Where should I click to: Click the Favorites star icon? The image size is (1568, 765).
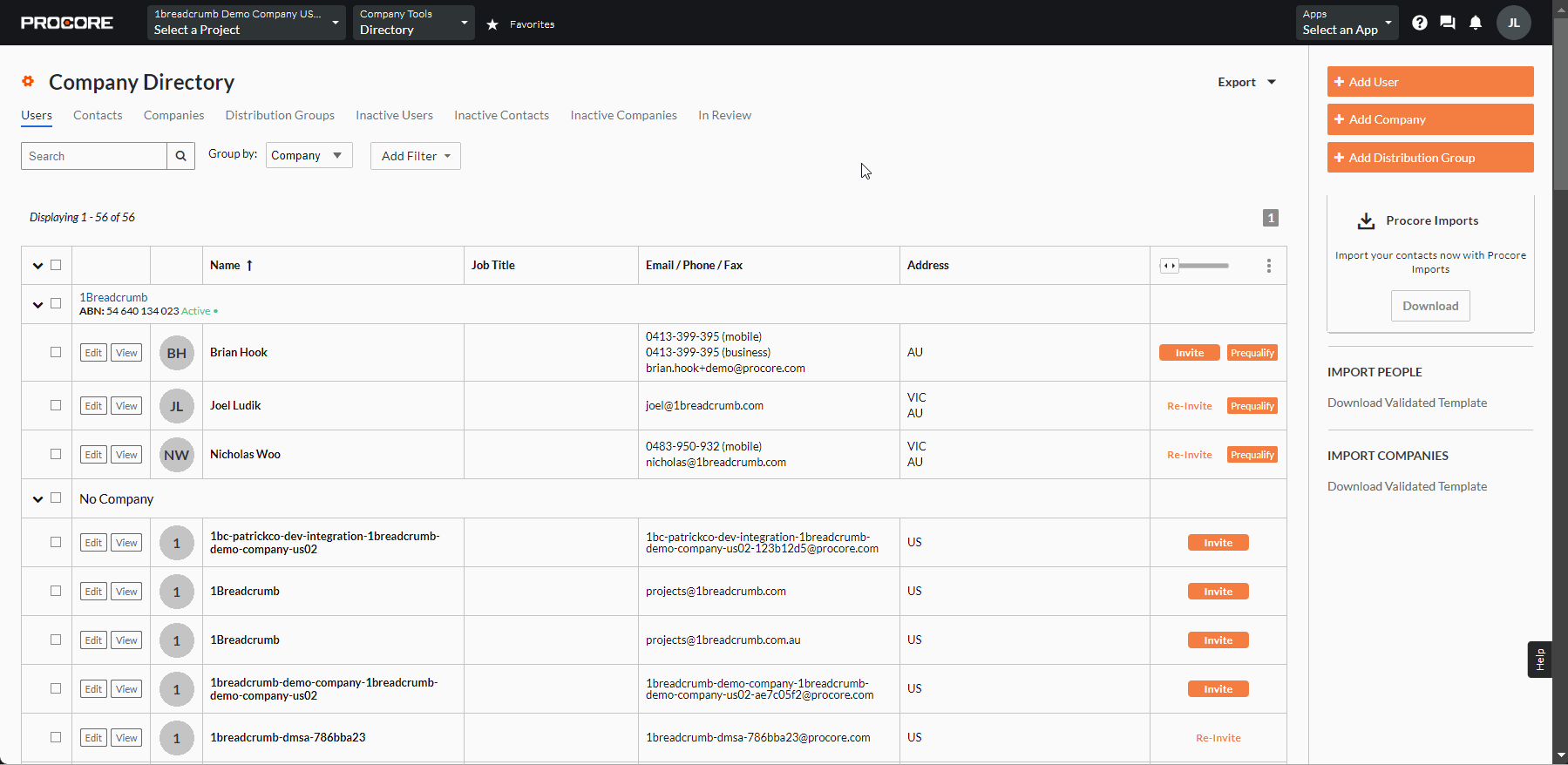tap(492, 24)
